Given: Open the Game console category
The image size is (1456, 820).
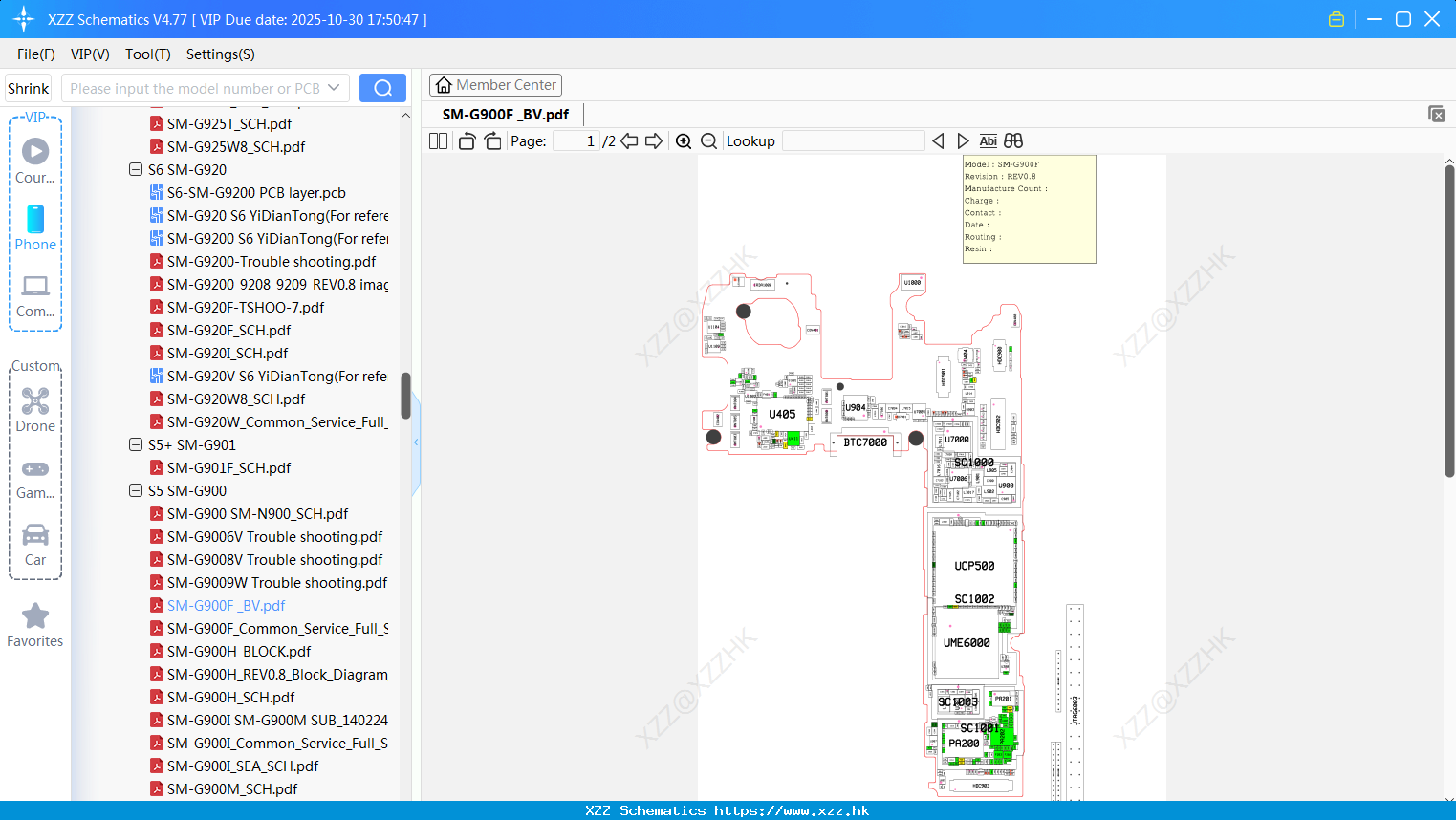Looking at the screenshot, I should tap(35, 479).
